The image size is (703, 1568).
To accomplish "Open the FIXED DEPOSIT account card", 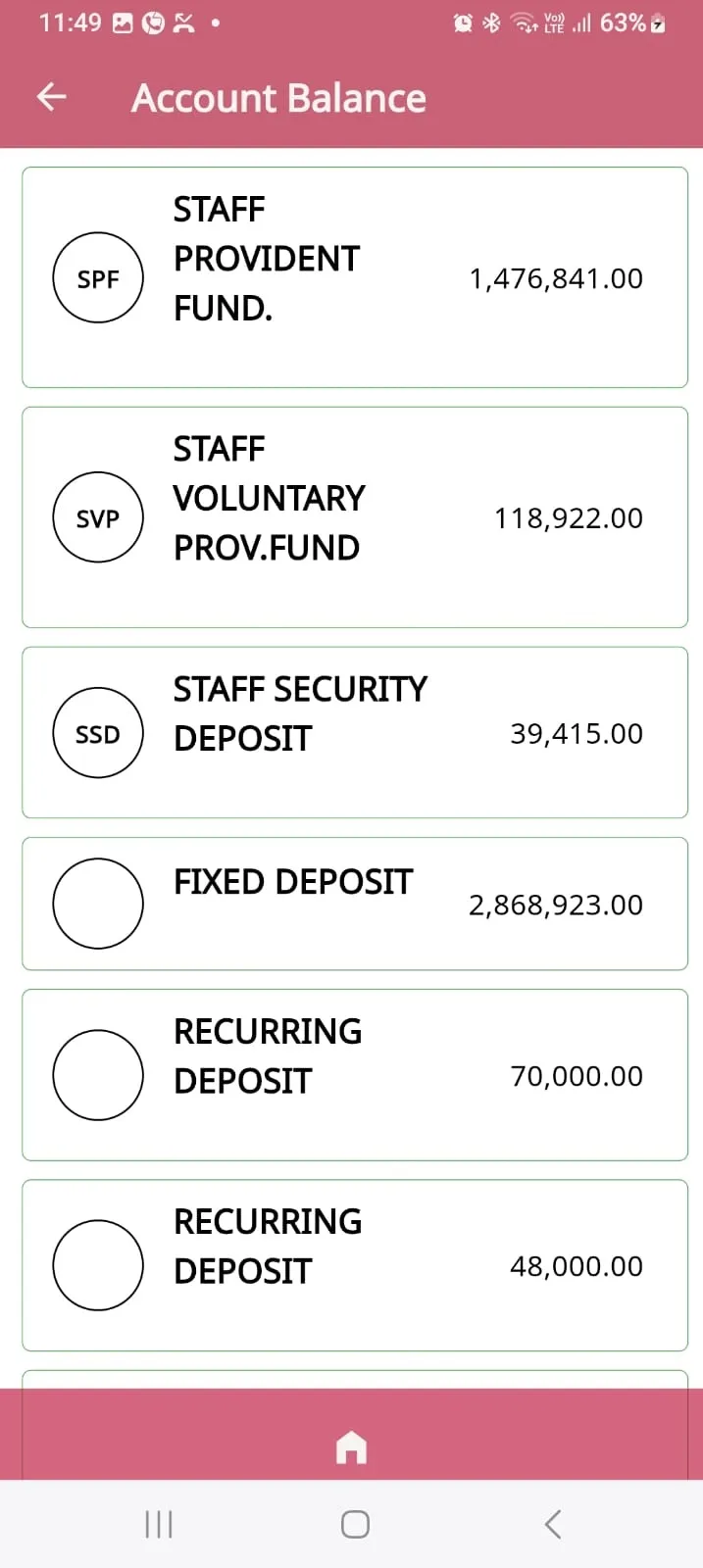I will pos(354,904).
